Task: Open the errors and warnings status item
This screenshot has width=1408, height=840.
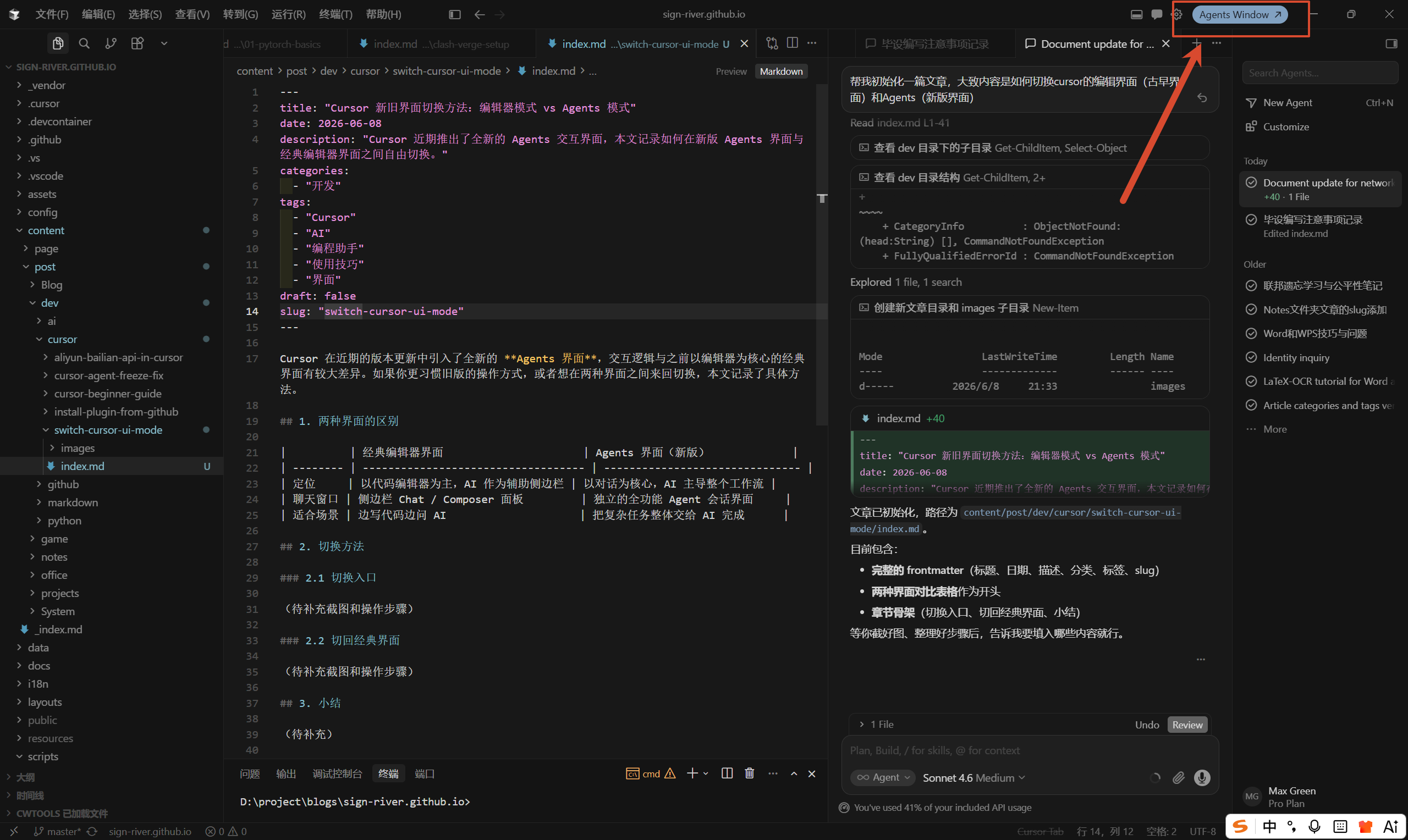Action: pyautogui.click(x=226, y=832)
